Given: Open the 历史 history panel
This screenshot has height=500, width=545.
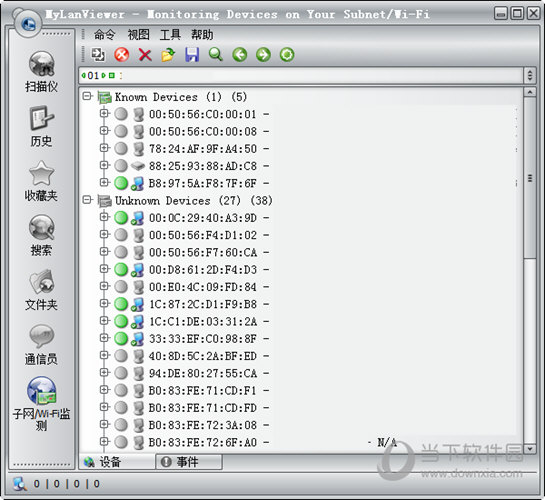Looking at the screenshot, I should (x=41, y=126).
